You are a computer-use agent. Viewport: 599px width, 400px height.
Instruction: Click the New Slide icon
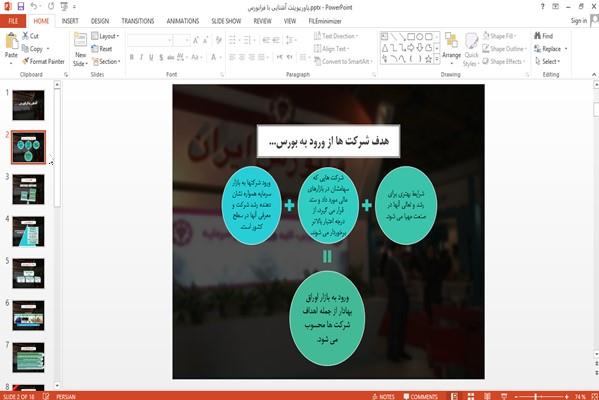[x=80, y=40]
